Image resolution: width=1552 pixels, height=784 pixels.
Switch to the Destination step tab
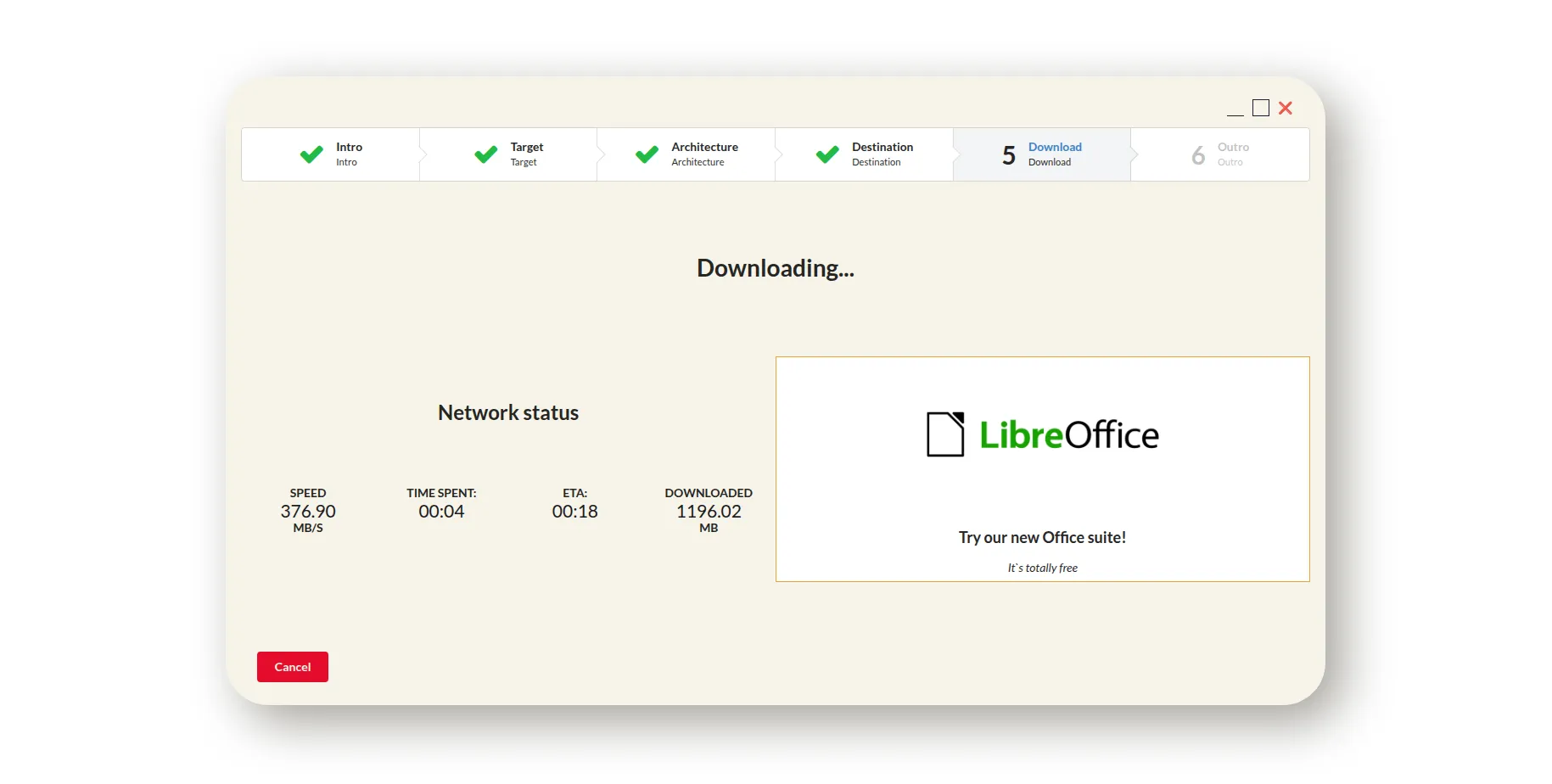coord(865,154)
